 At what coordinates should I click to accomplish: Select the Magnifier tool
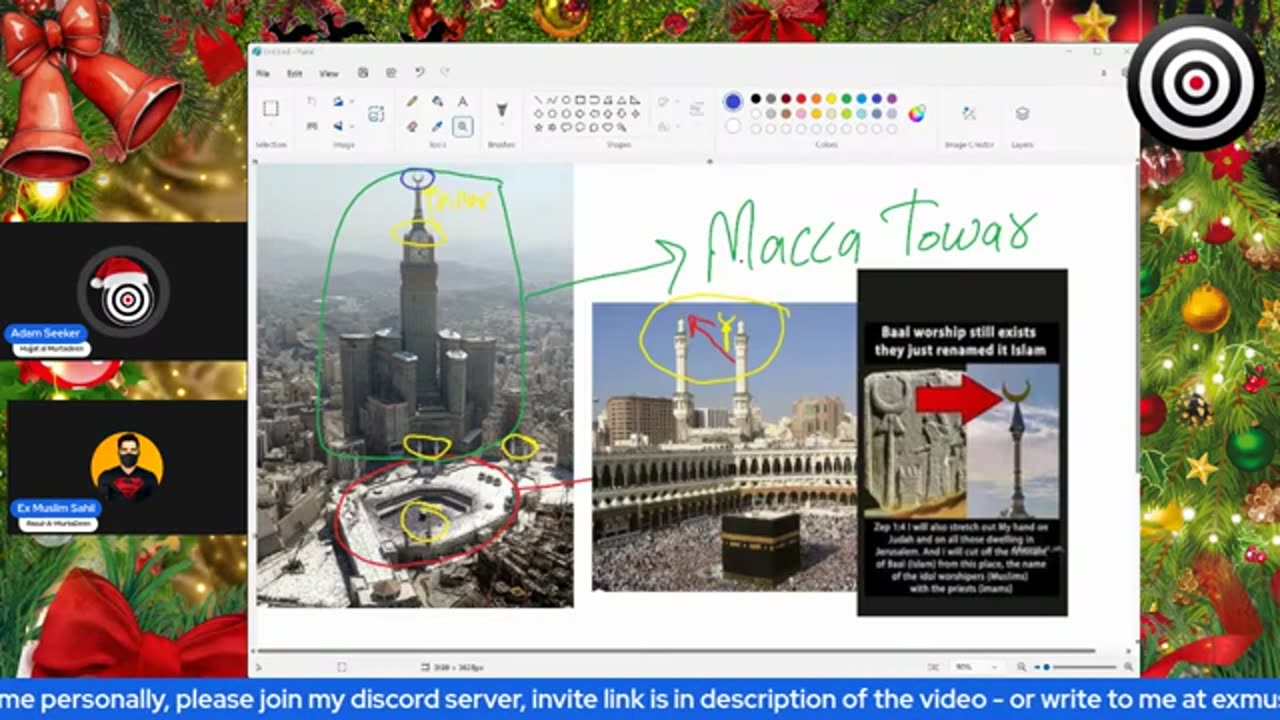[462, 126]
